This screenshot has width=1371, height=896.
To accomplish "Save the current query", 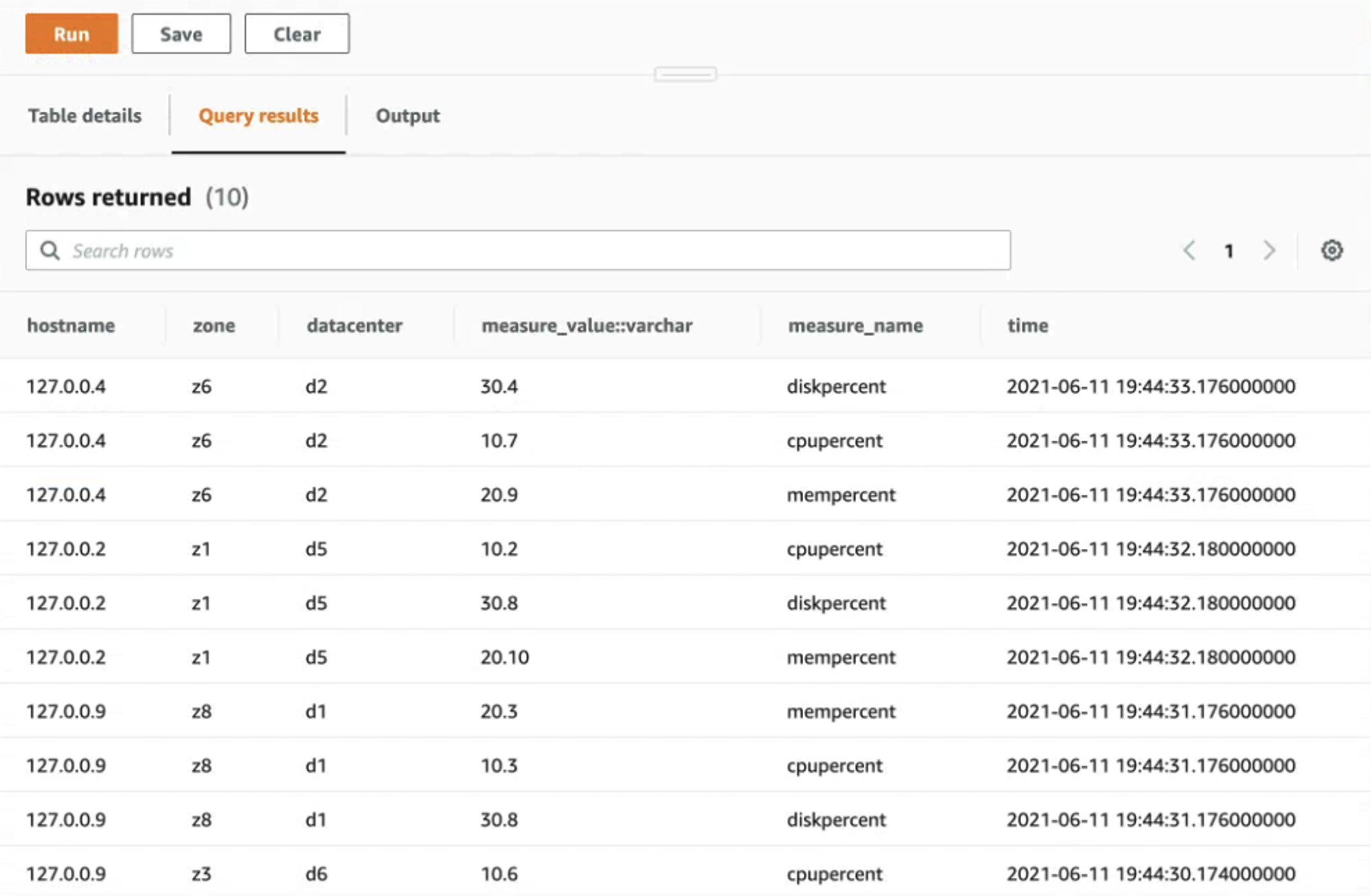I will pyautogui.click(x=181, y=33).
